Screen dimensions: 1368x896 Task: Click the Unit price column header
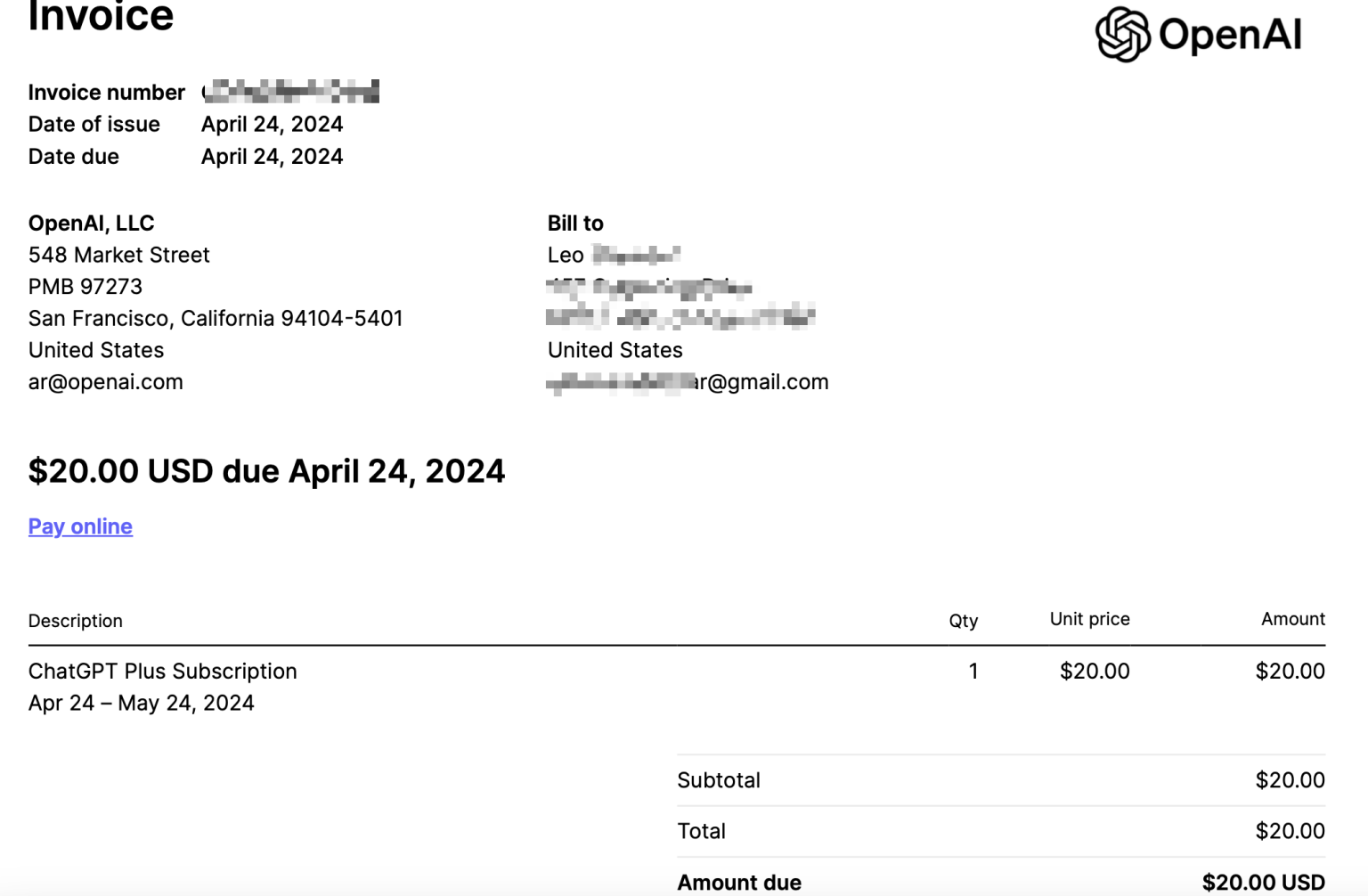(1089, 619)
